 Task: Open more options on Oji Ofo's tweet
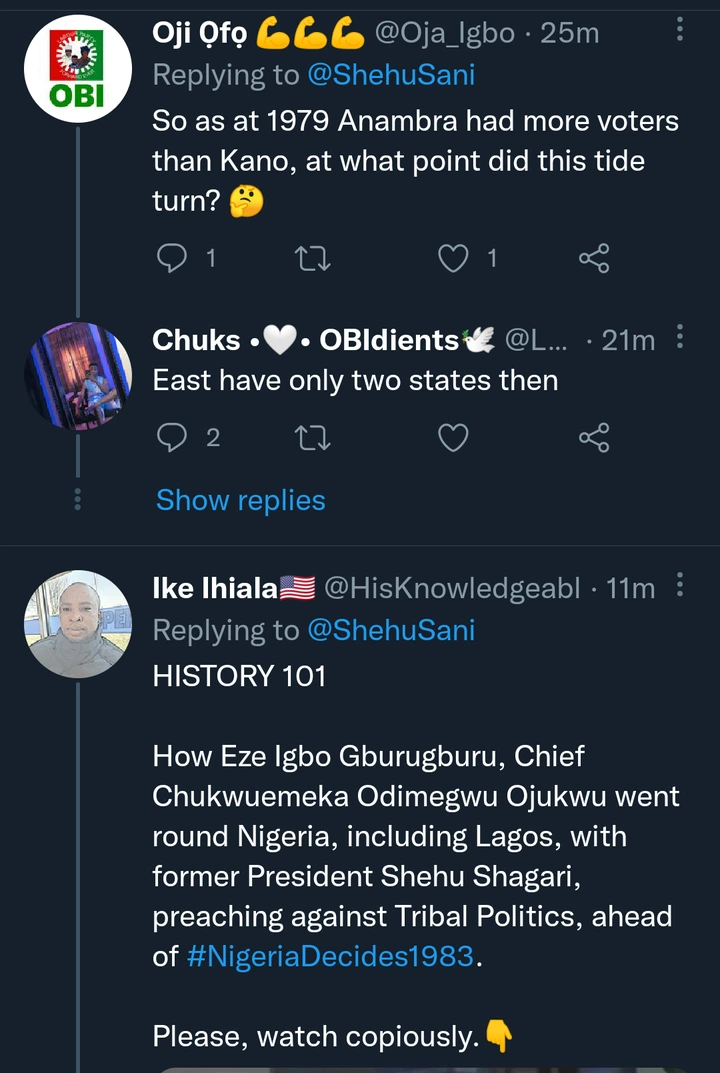point(681,30)
